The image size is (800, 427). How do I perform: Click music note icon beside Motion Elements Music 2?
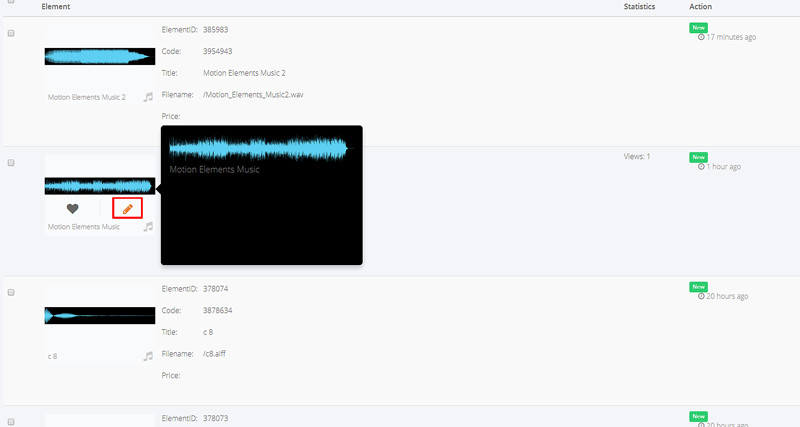pos(148,97)
